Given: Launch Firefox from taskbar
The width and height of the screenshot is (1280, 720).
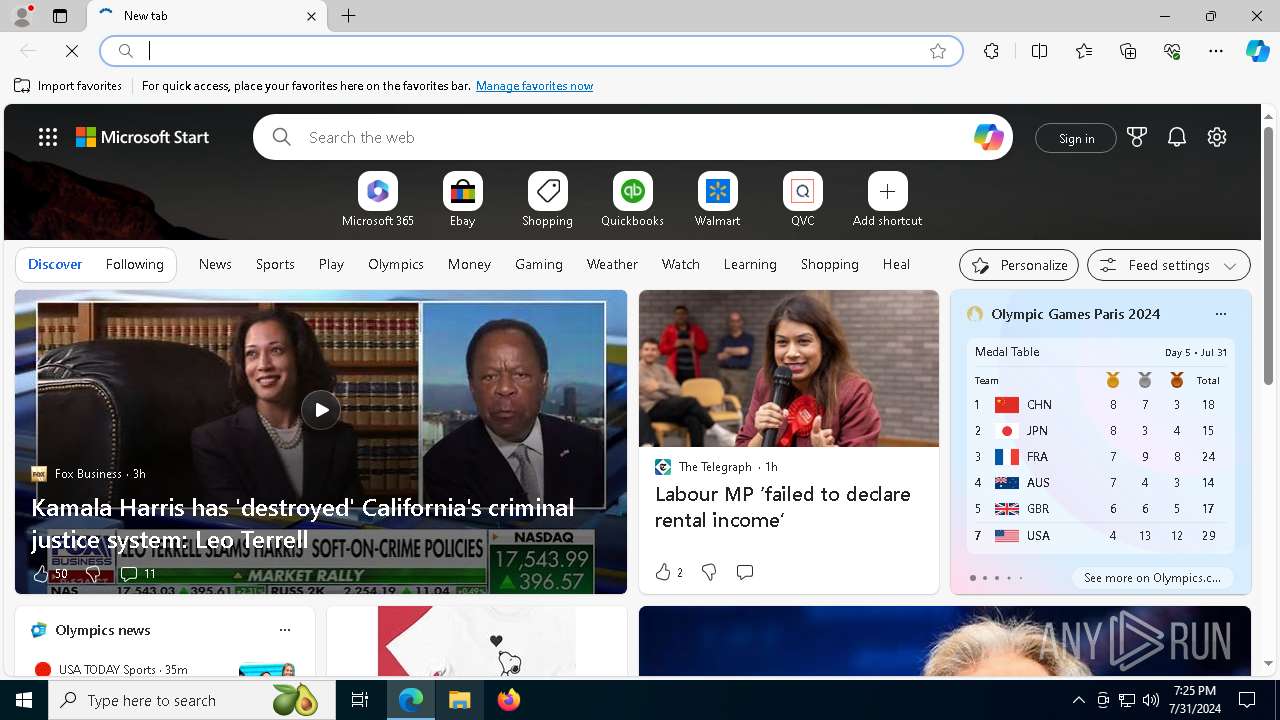Looking at the screenshot, I should [x=509, y=700].
